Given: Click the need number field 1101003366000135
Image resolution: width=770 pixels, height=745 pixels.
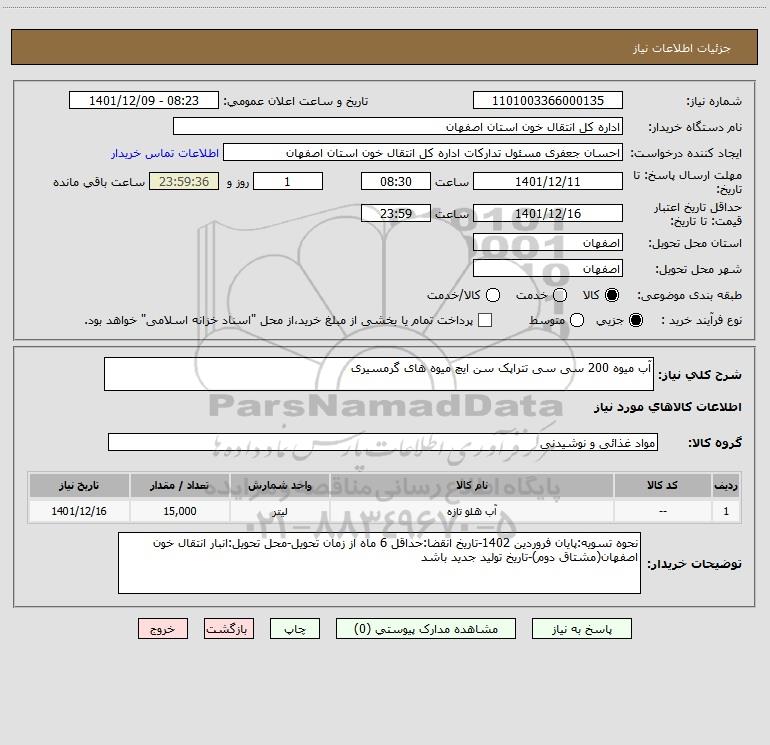Looking at the screenshot, I should click(x=548, y=100).
